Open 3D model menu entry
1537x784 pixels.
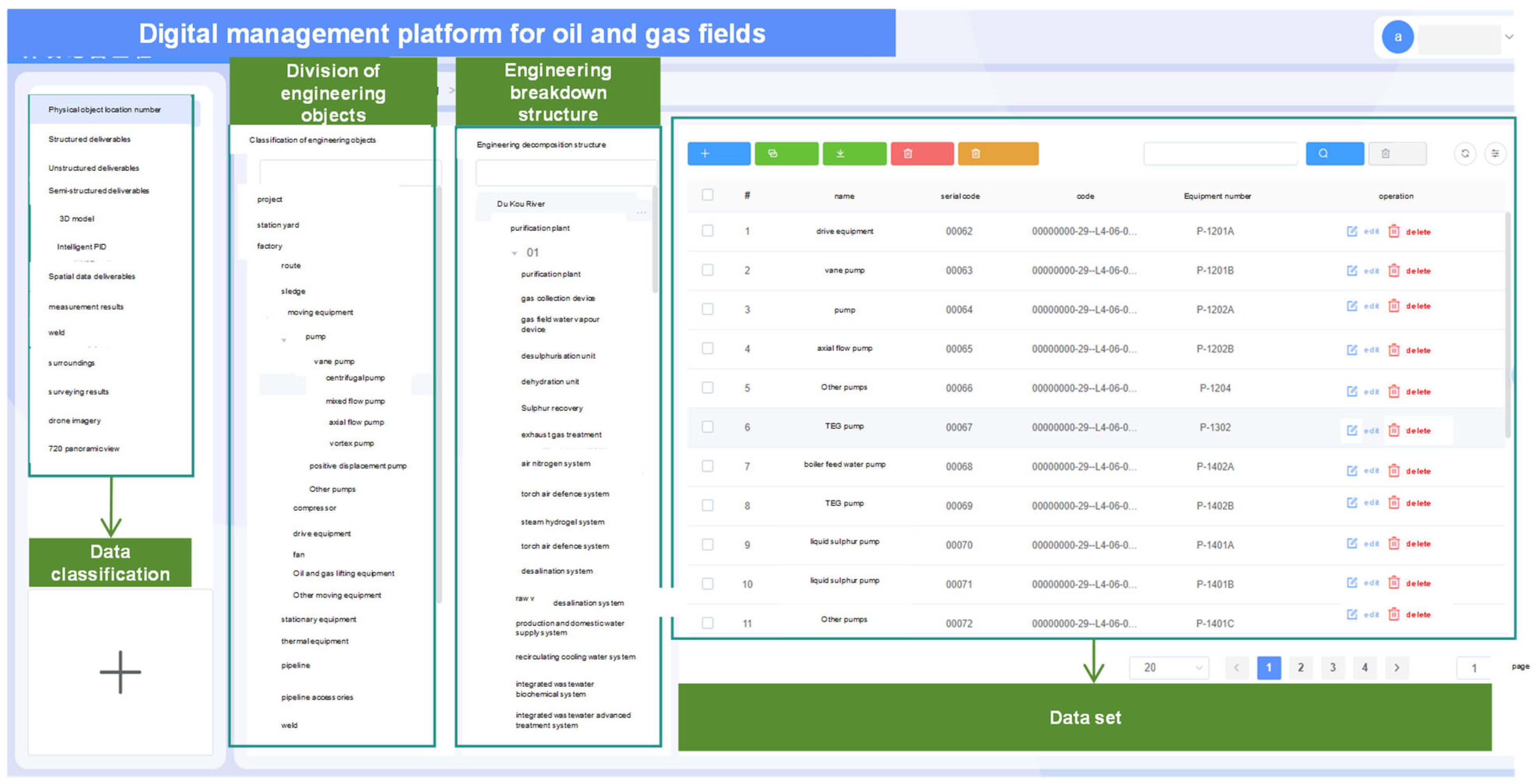click(77, 218)
